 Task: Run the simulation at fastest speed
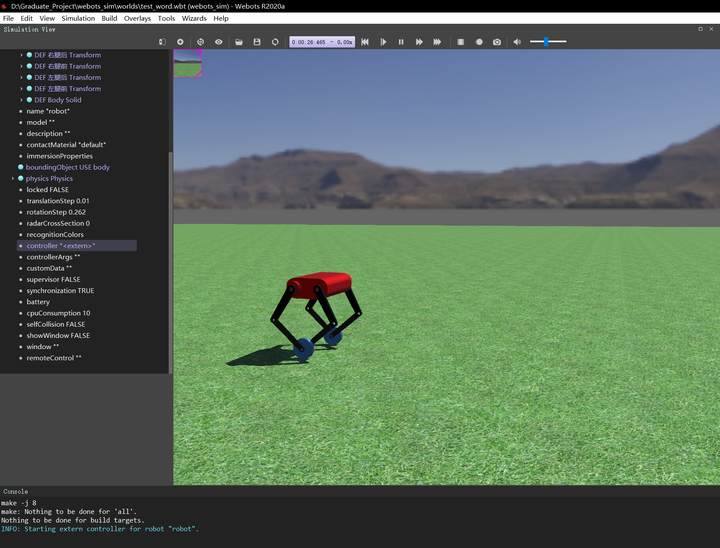click(437, 42)
